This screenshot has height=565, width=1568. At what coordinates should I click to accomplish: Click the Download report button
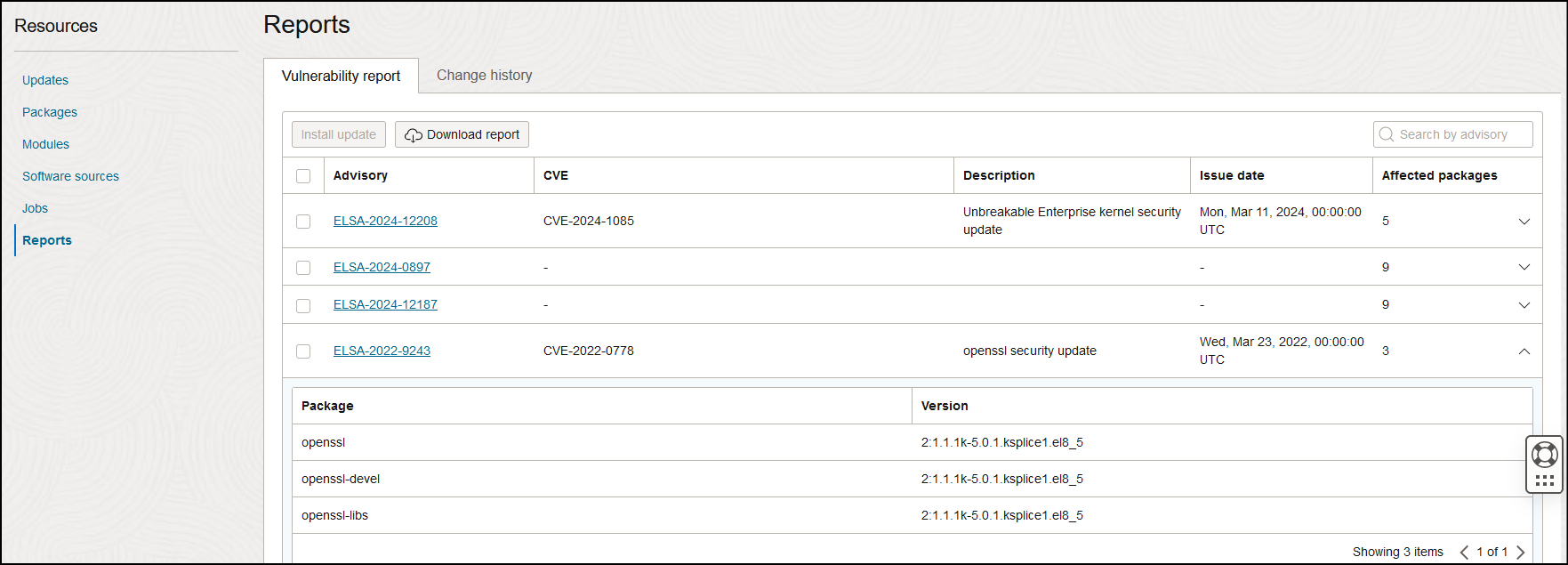pos(462,134)
